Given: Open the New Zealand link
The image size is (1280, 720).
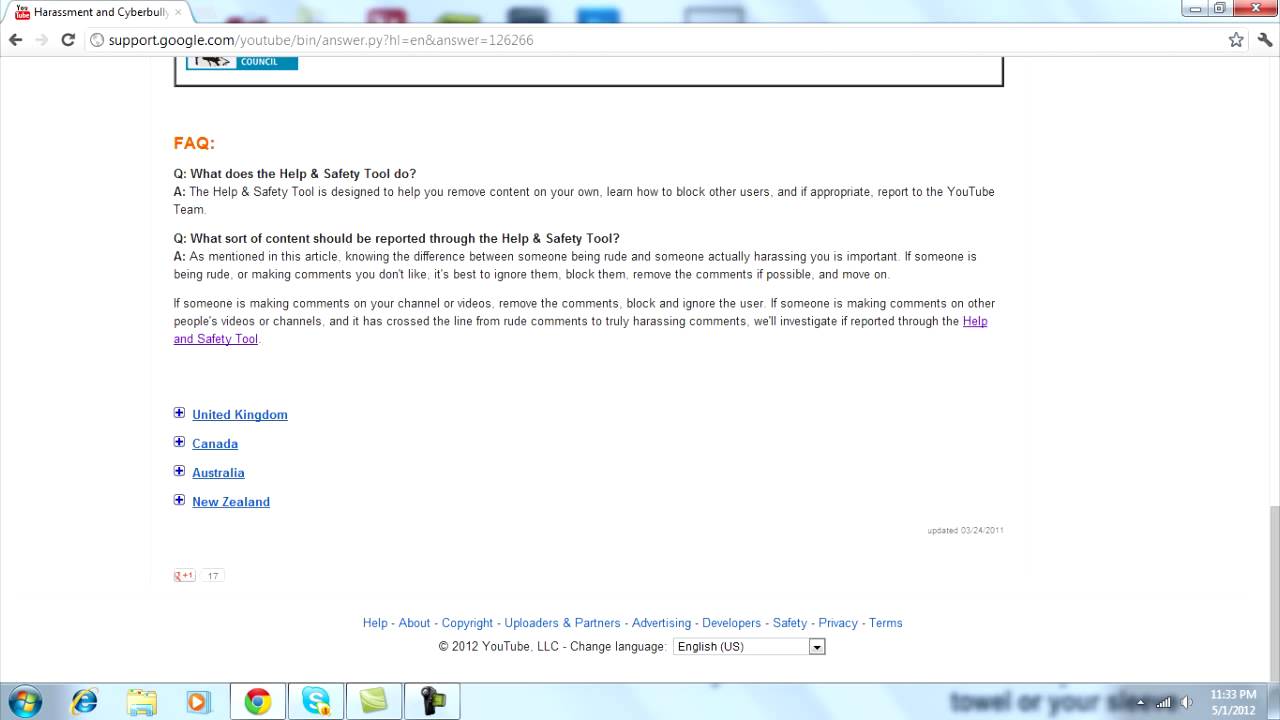Looking at the screenshot, I should pos(231,502).
